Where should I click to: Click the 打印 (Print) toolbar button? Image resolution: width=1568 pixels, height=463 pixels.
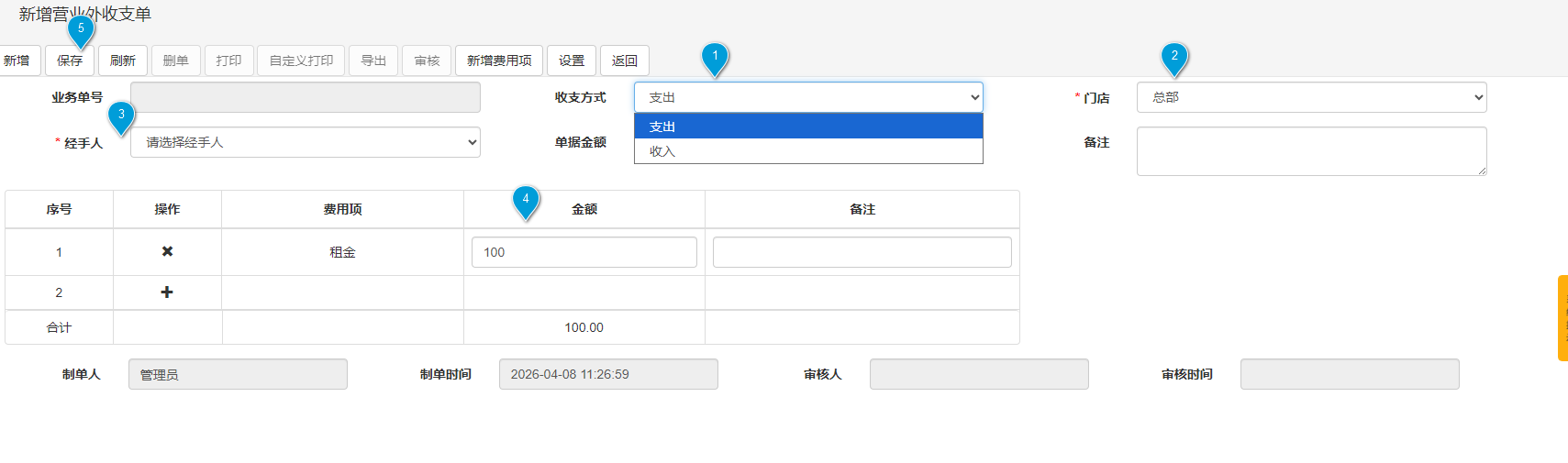[x=229, y=61]
